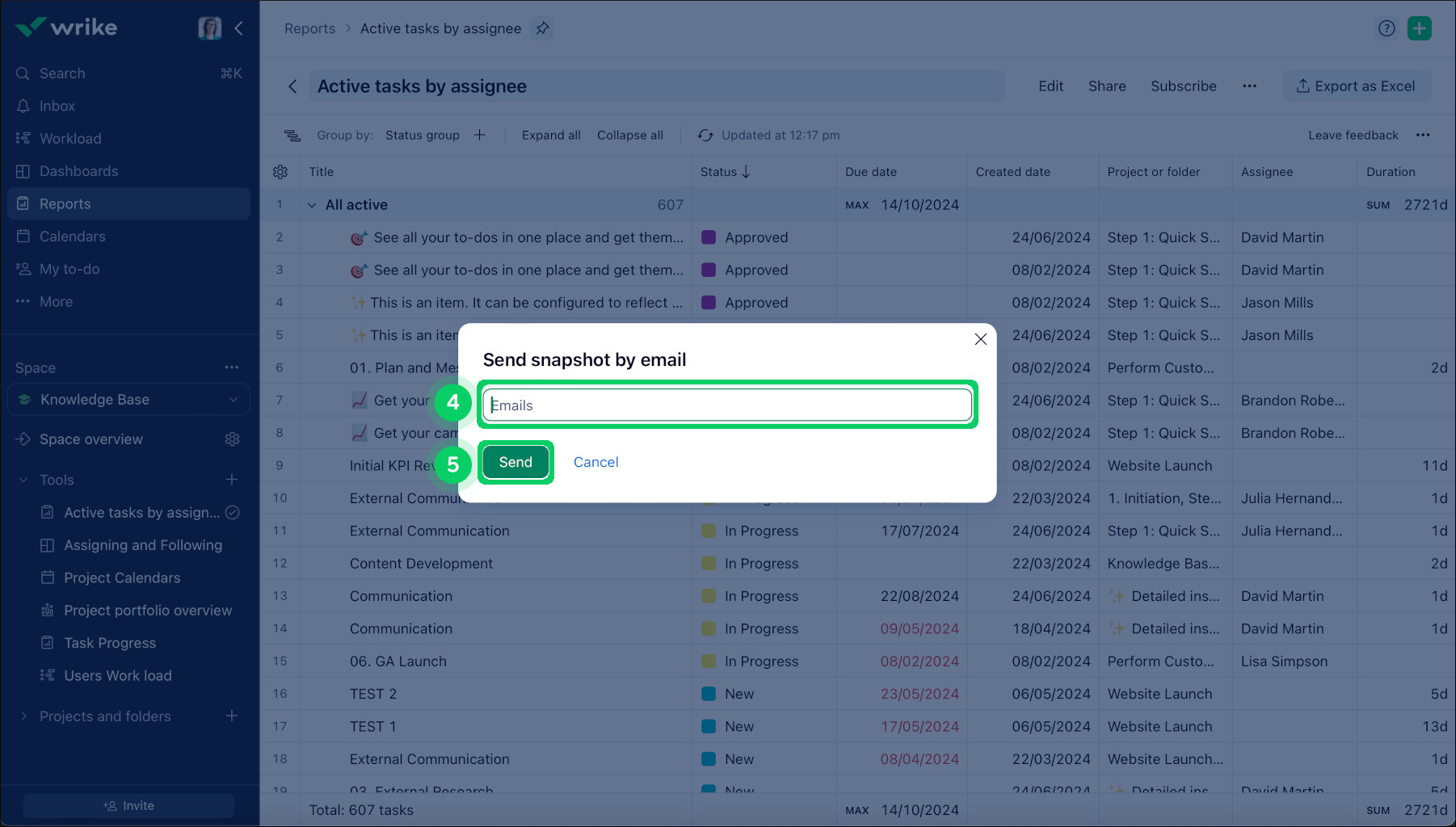Expand the Knowledge Base space dropdown
The image size is (1456, 827).
[x=233, y=400]
